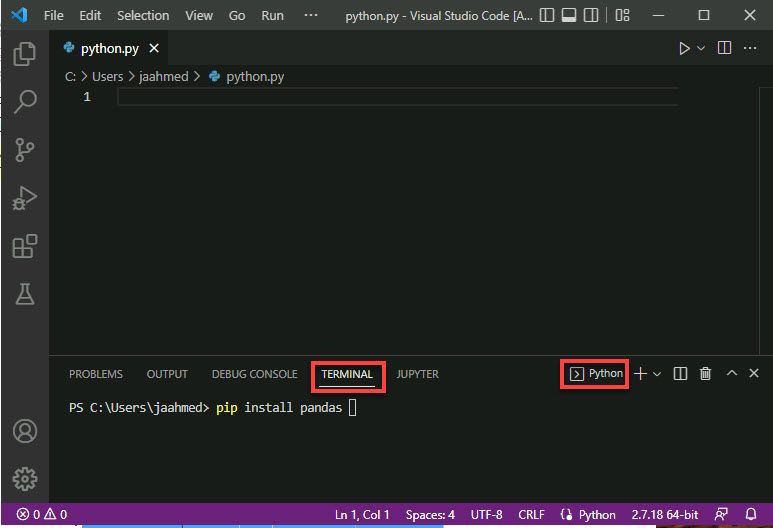Viewport: 773px width, 528px height.
Task: Open the Selection menu
Action: click(x=143, y=16)
